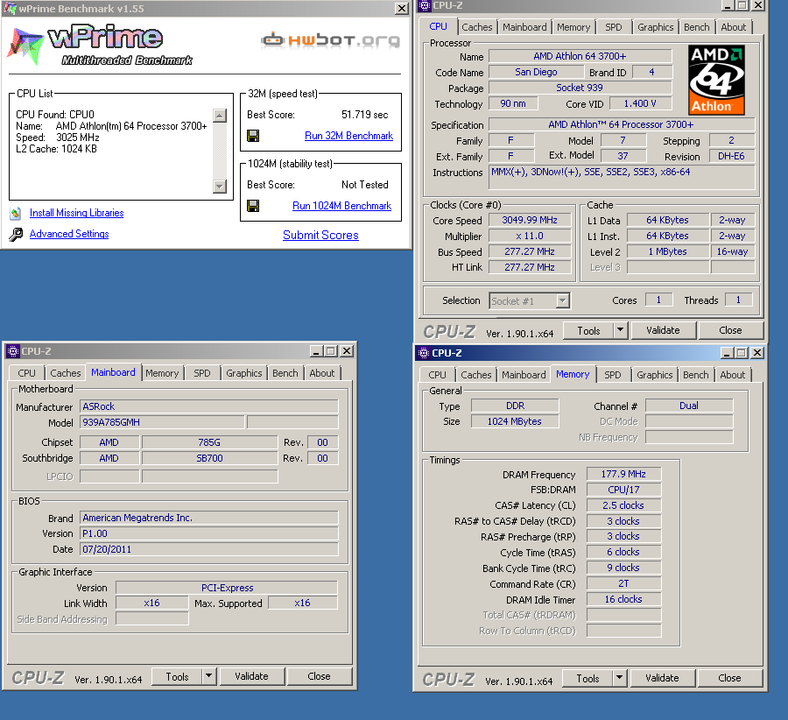The height and width of the screenshot is (720, 788).
Task: Click Submit Scores link
Action: click(x=321, y=235)
